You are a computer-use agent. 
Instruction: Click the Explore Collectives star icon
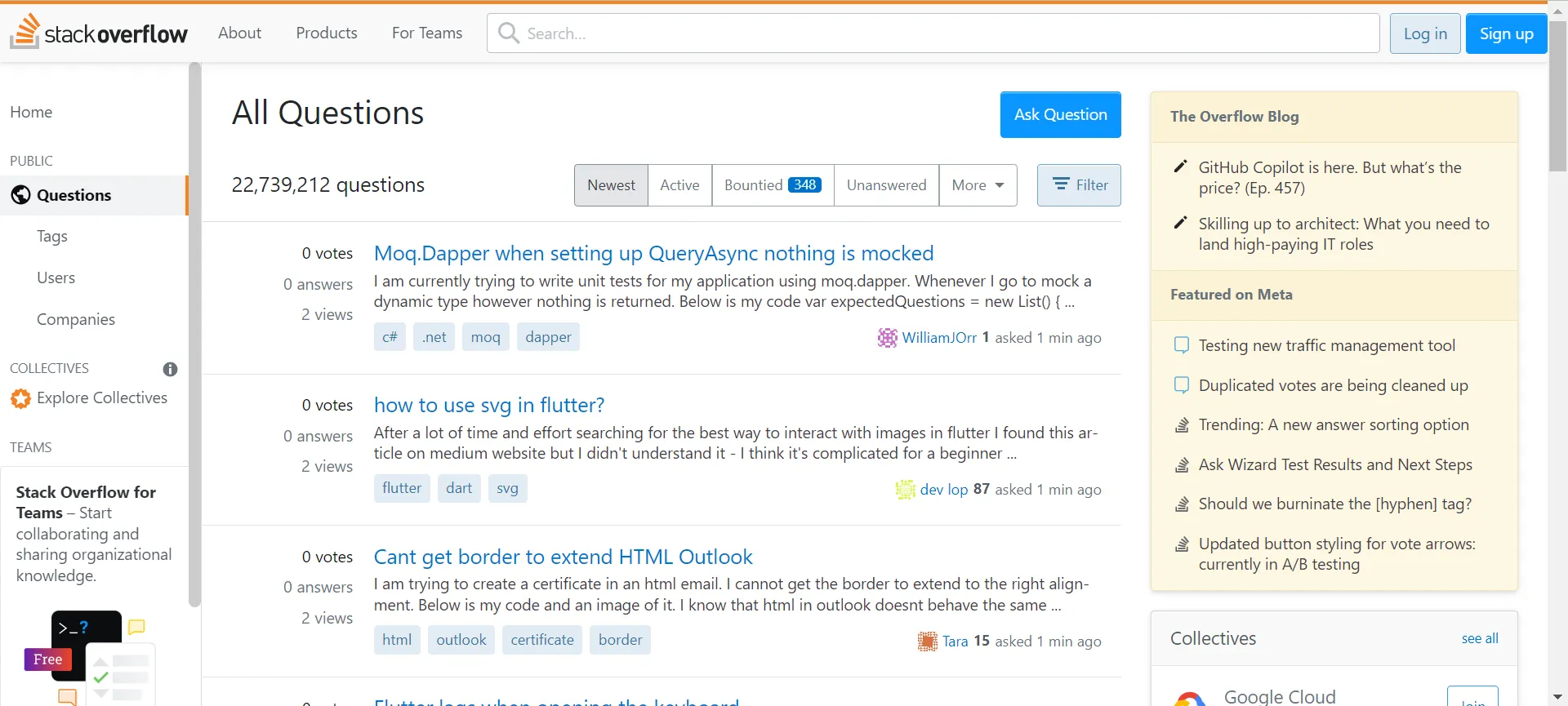(x=20, y=398)
